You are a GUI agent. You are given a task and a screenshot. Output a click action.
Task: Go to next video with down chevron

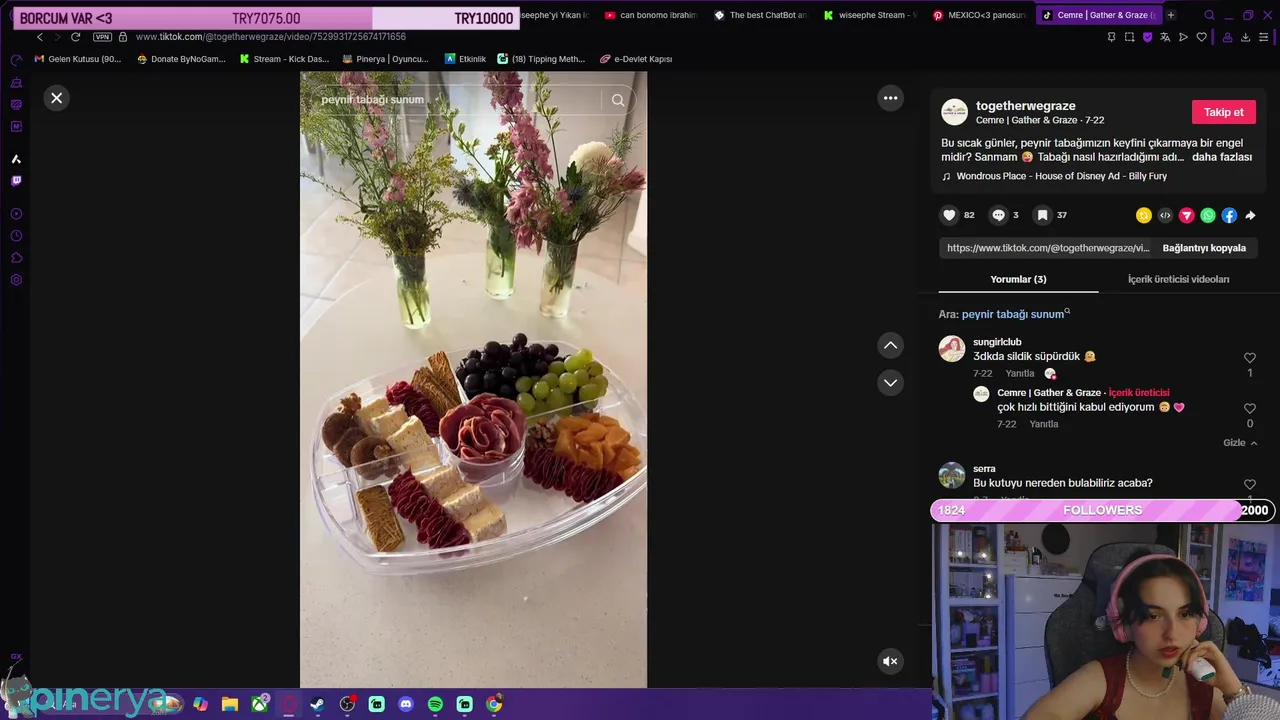[890, 382]
